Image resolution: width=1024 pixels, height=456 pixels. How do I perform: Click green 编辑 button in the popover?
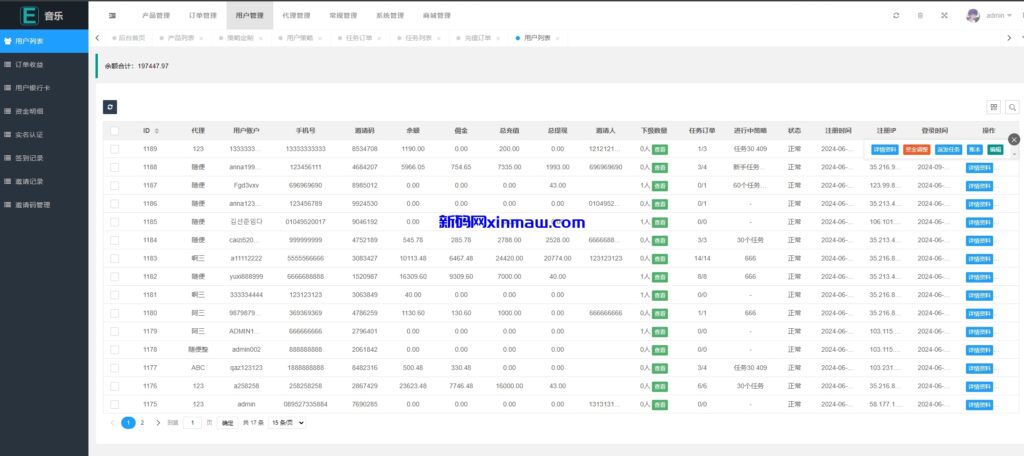pyautogui.click(x=995, y=150)
